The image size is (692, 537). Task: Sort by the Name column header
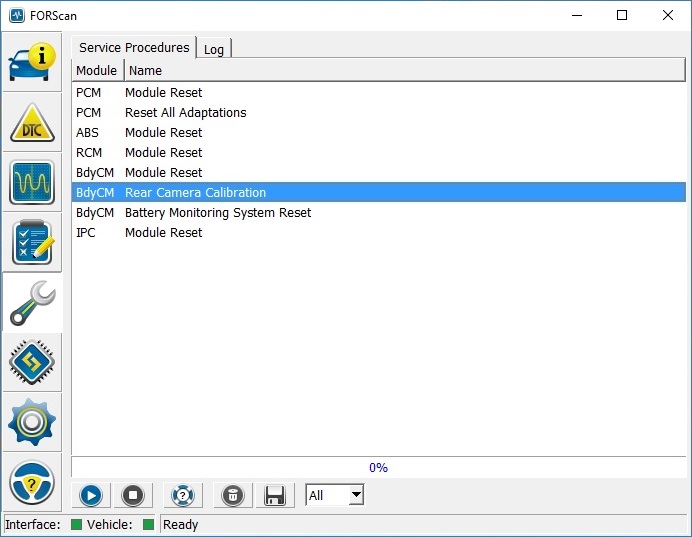point(405,71)
